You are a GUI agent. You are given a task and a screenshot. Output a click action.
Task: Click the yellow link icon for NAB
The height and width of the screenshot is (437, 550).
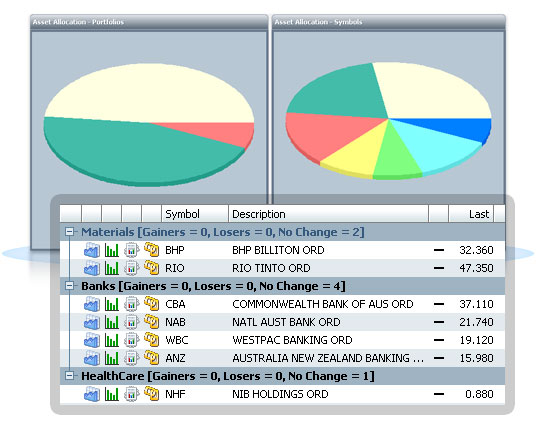tap(152, 322)
